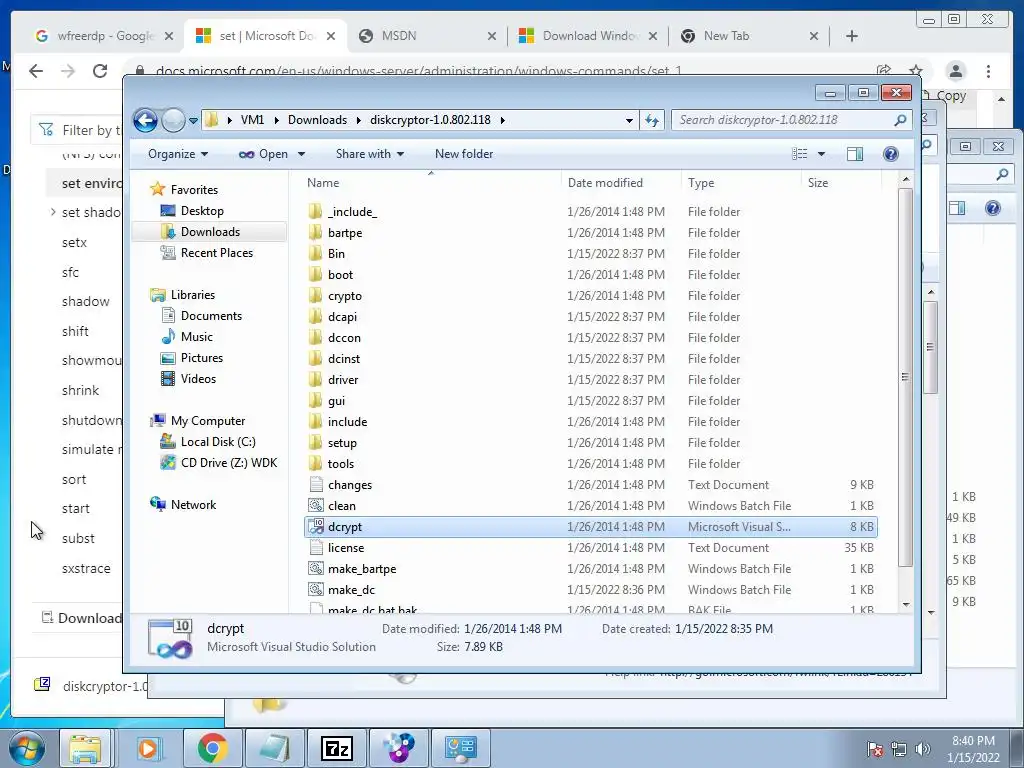This screenshot has height=768, width=1024.
Task: Click the Explorer help icon
Action: 890,154
